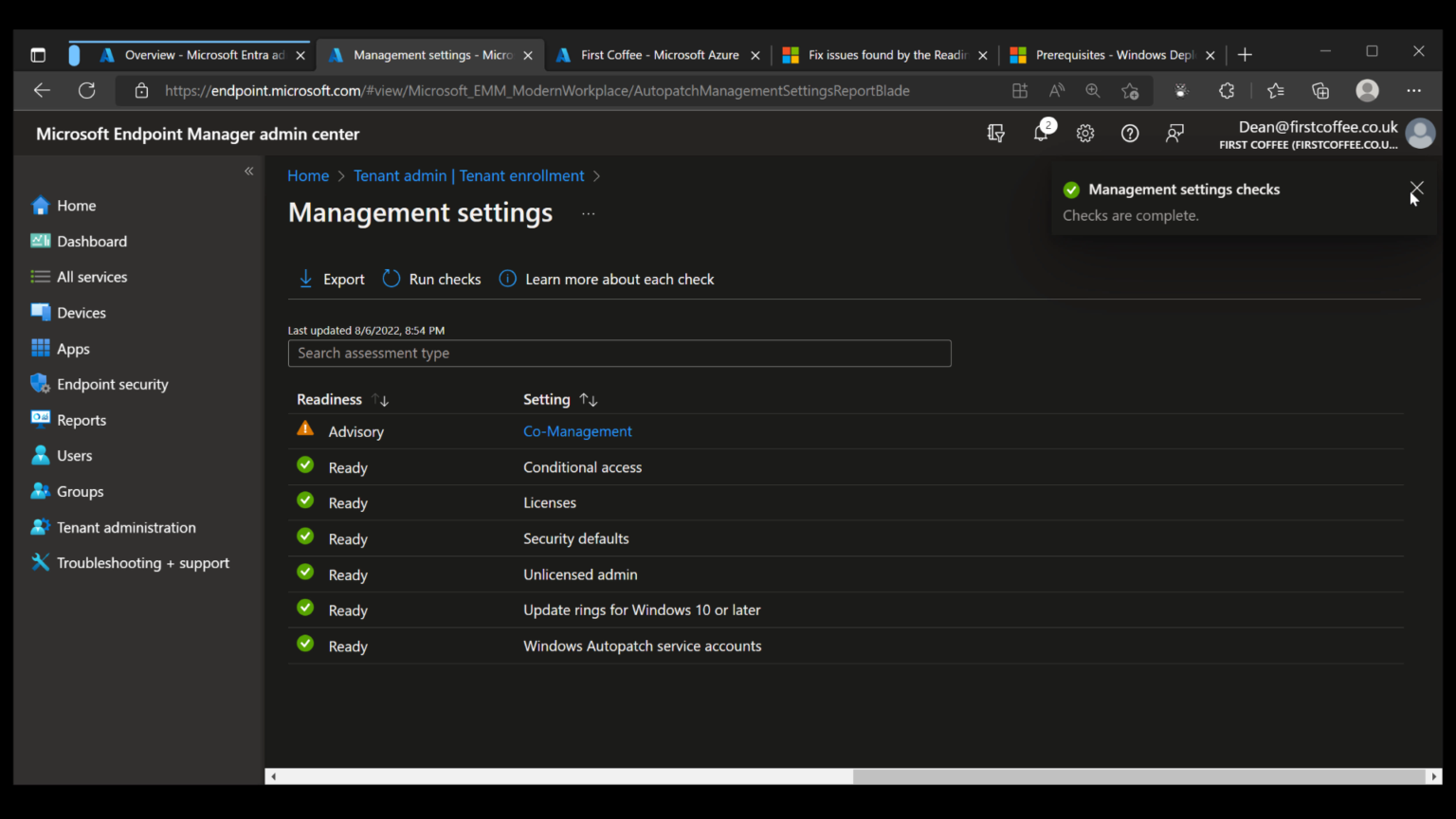
Task: Open the notifications bell
Action: pos(1041,133)
